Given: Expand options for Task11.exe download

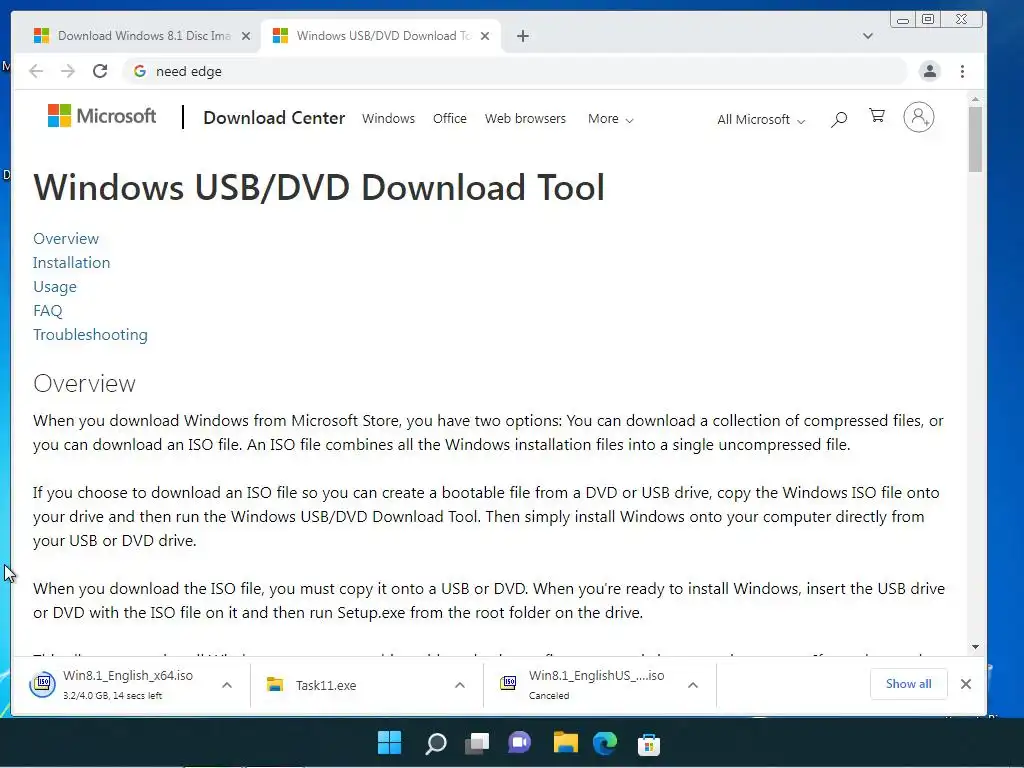Looking at the screenshot, I should point(460,685).
